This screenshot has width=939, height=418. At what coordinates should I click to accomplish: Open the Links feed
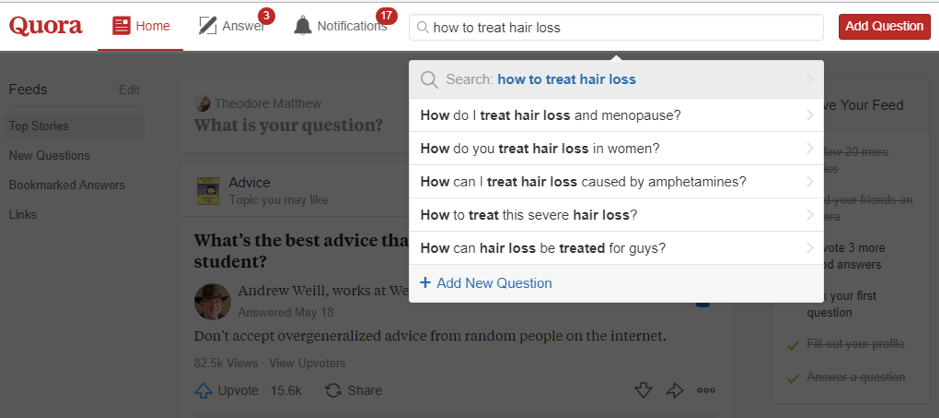click(x=22, y=214)
